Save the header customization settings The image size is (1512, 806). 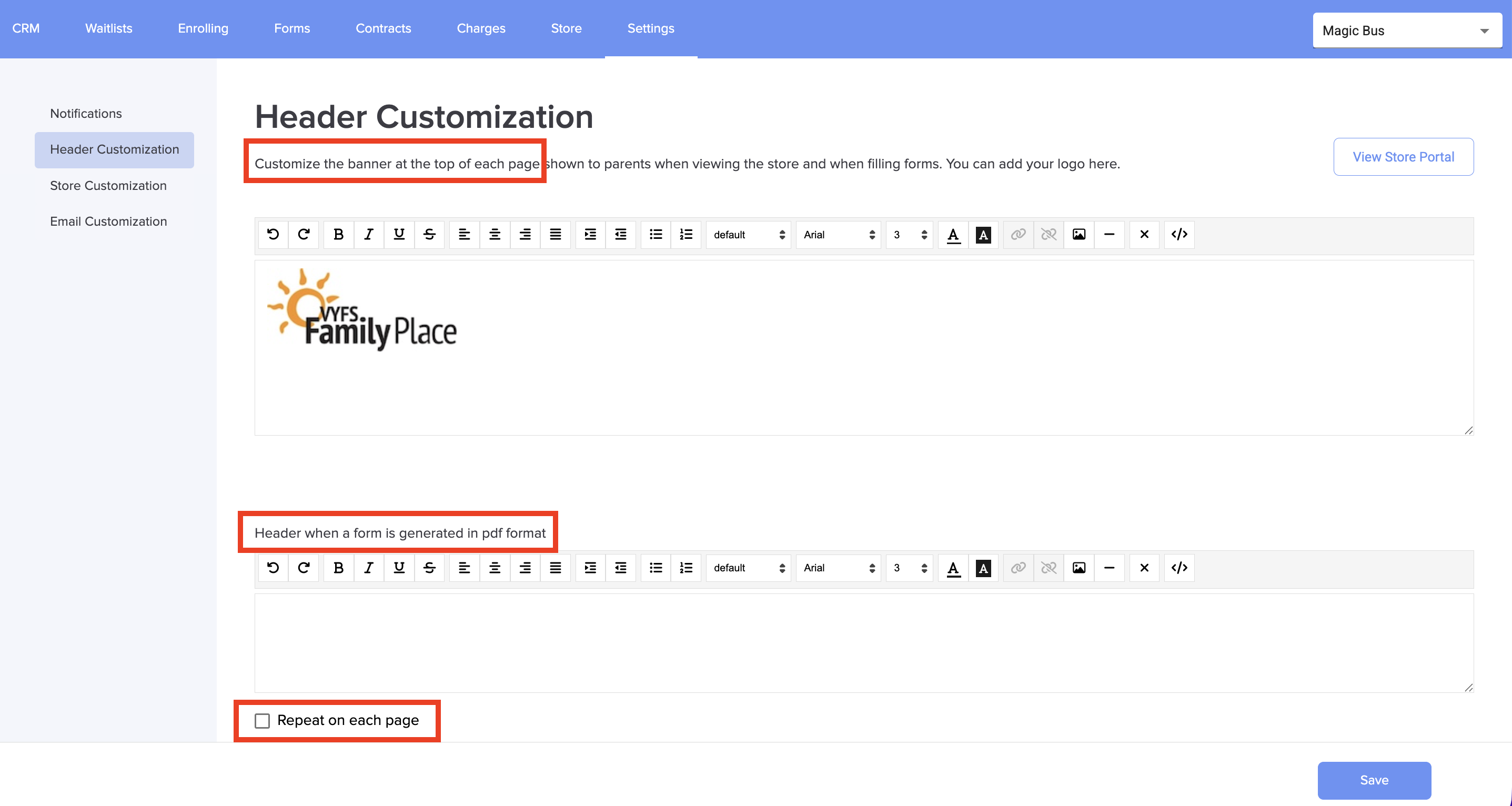pos(1374,780)
